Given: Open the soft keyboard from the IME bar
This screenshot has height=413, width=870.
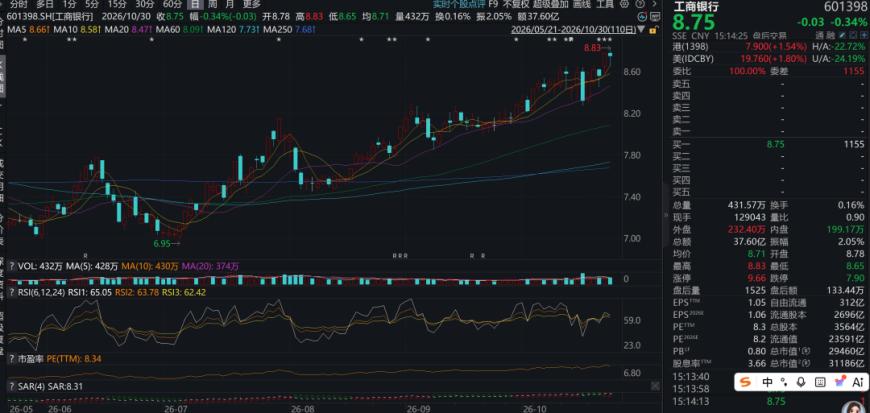Looking at the screenshot, I should click(820, 382).
